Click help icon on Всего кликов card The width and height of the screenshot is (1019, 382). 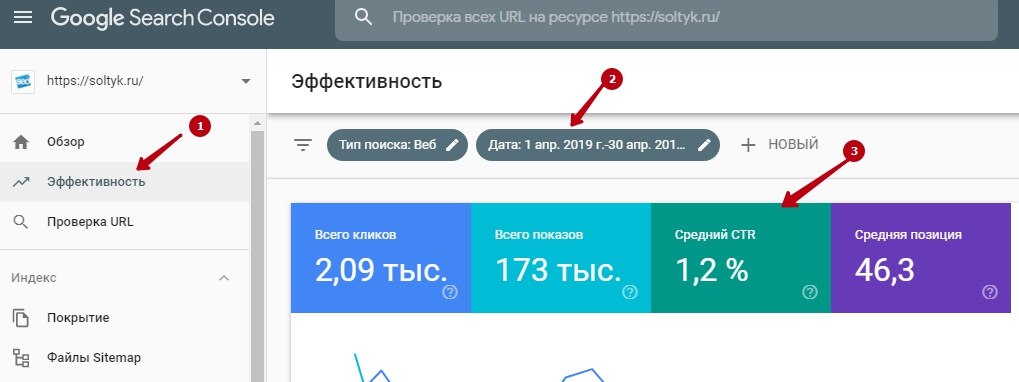pos(450,292)
